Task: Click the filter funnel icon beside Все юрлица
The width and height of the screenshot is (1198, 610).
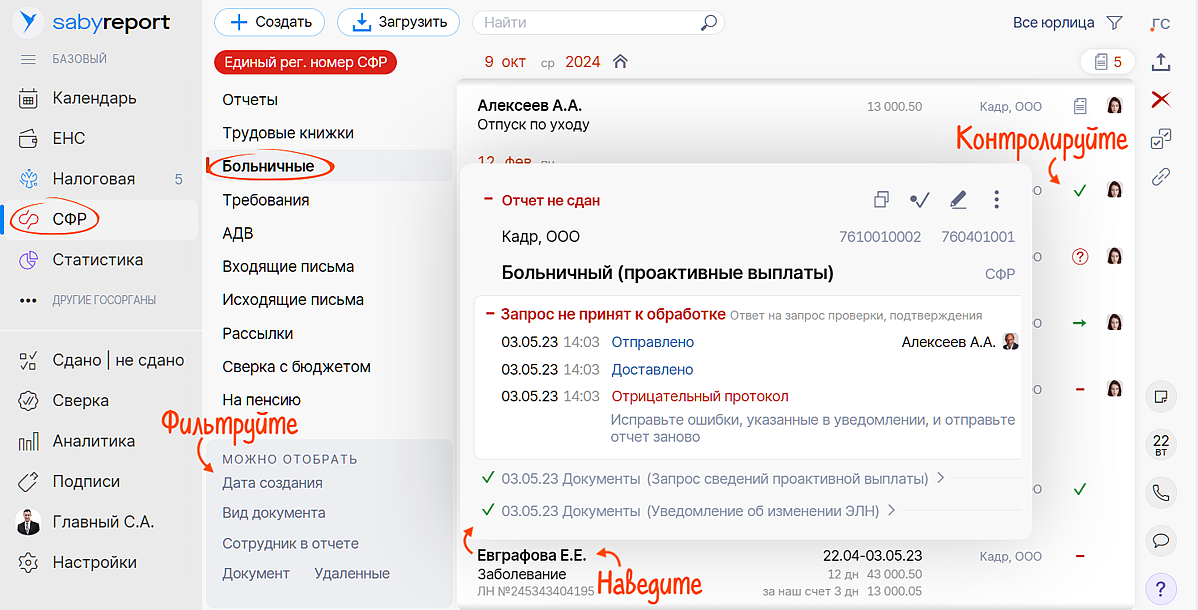Action: [x=1115, y=23]
